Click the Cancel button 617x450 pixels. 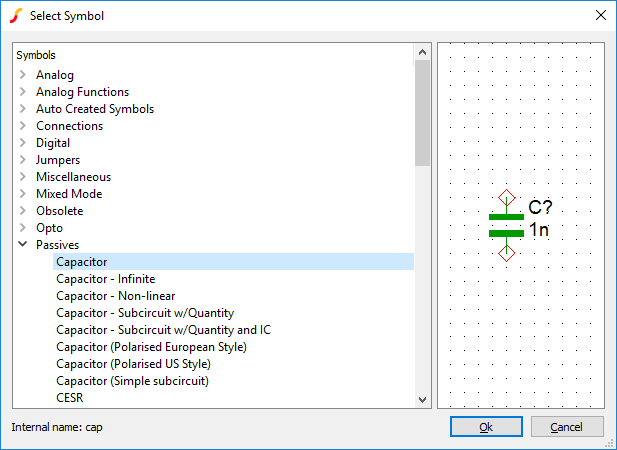(x=567, y=427)
